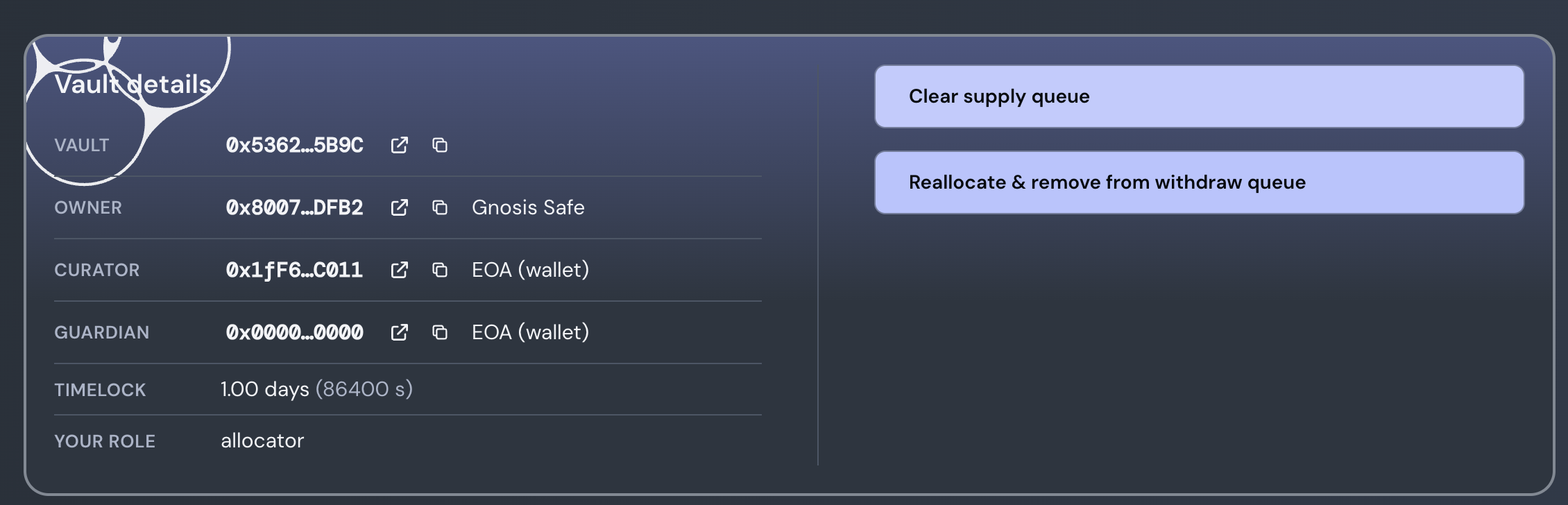Viewport: 1568px width, 505px height.
Task: Click the allocator role text
Action: 262,440
